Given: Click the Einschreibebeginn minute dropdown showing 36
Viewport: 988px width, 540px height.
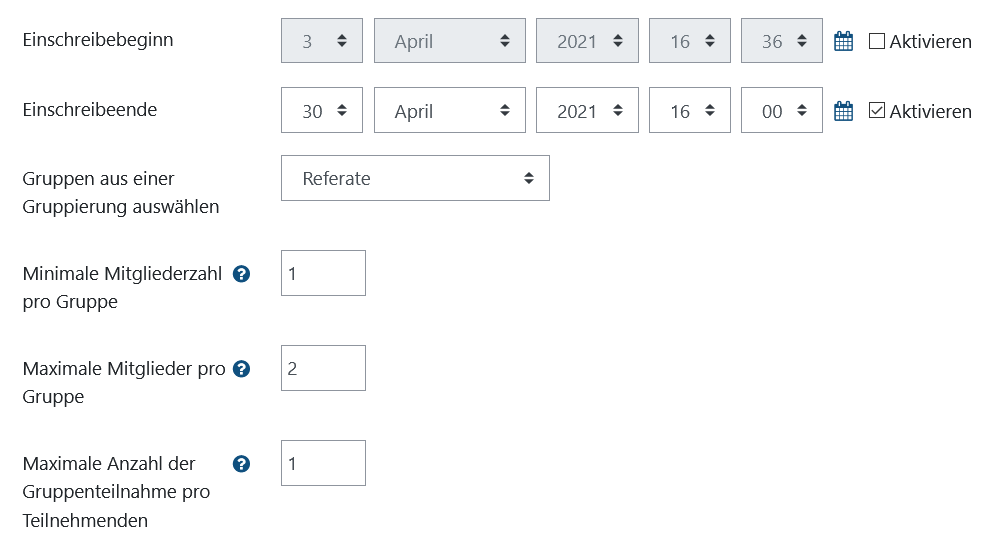Looking at the screenshot, I should coord(781,41).
